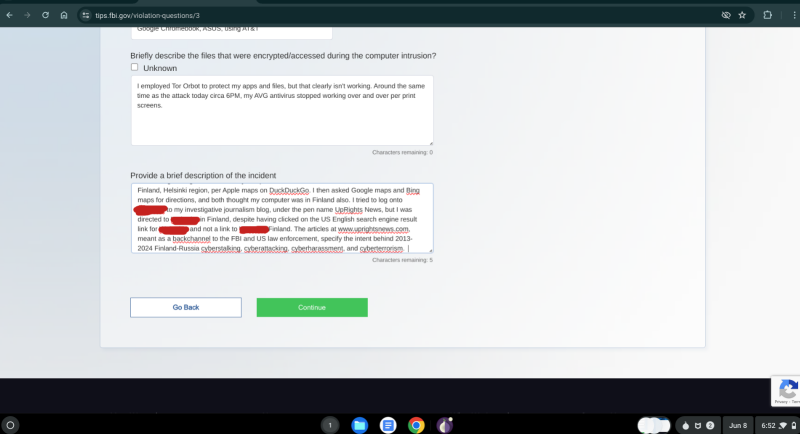Click the shelf badge showing number 1
This screenshot has height=434, width=800.
pyautogui.click(x=330, y=425)
